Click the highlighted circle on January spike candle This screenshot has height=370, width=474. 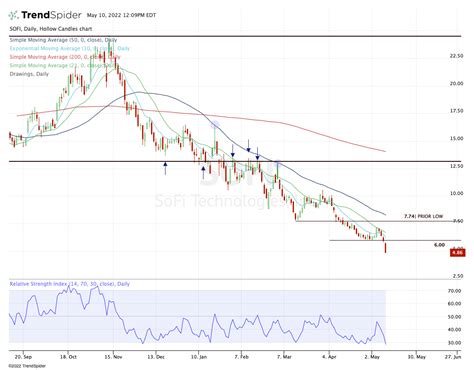tap(215, 125)
